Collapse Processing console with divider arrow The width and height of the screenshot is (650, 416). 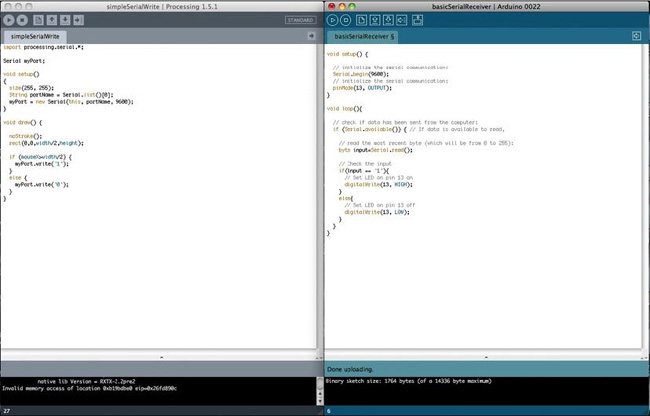[162, 357]
